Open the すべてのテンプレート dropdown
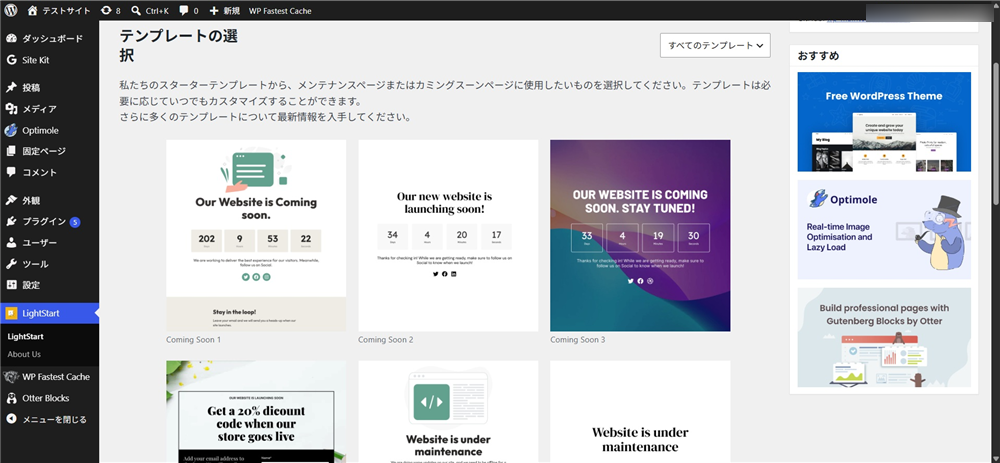Screen dimensions: 1000x463 (x=715, y=45)
